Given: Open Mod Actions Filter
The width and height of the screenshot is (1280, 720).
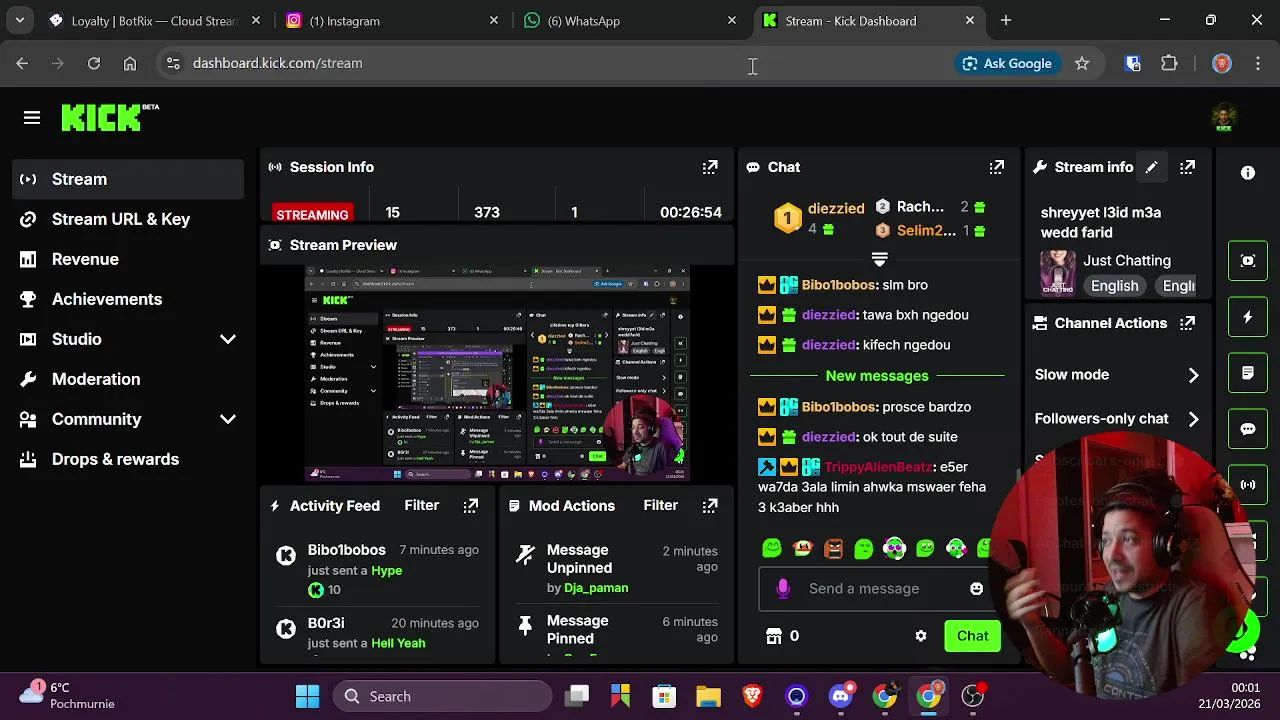Looking at the screenshot, I should 660,506.
